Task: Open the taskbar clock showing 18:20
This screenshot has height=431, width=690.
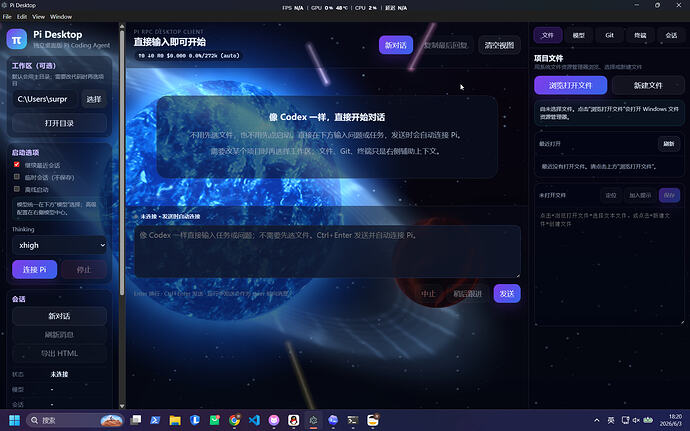Action: click(x=672, y=420)
